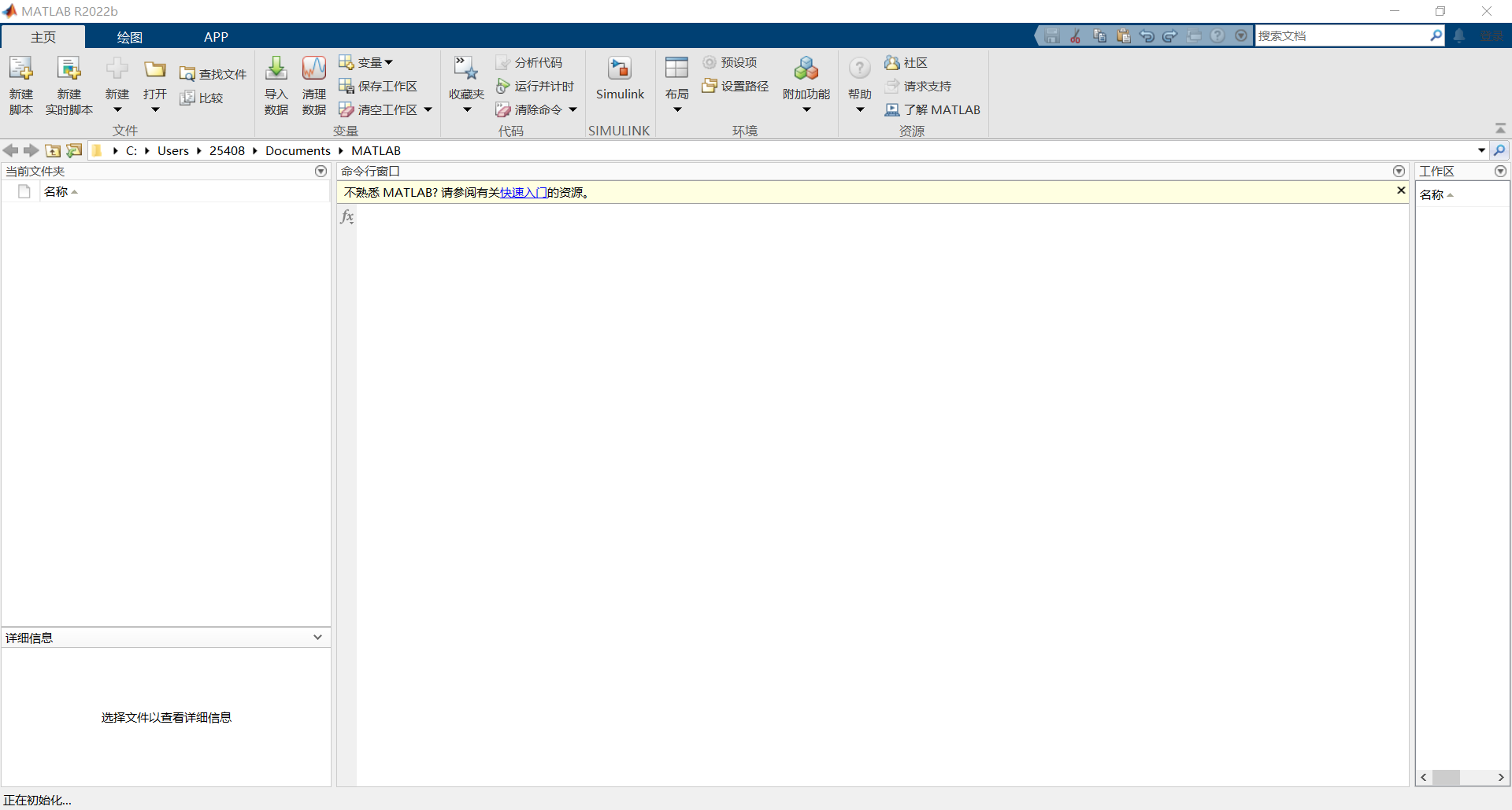Select the 清理数据 clean data tool
The width and height of the screenshot is (1512, 810).
click(313, 84)
